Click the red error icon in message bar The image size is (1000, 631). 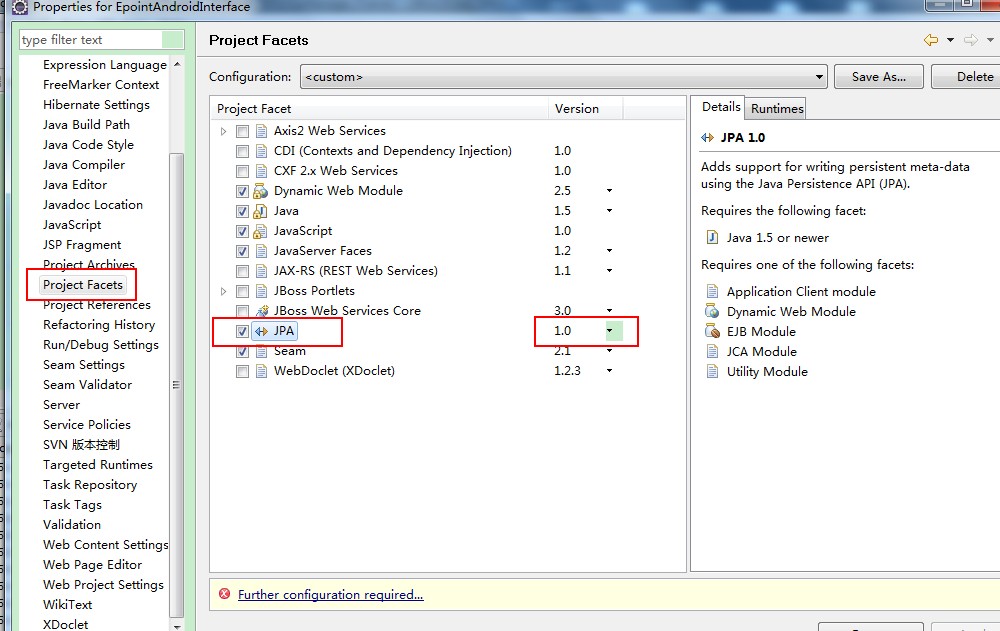224,594
